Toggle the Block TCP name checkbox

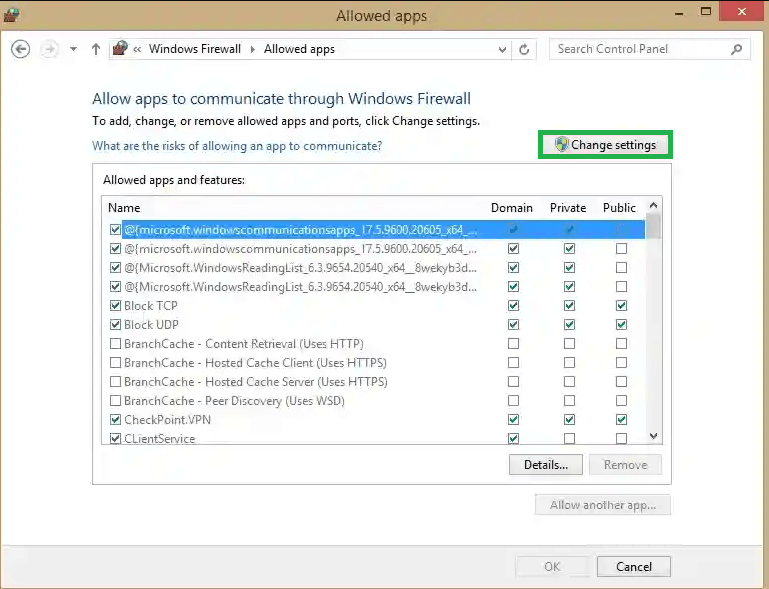pyautogui.click(x=115, y=306)
